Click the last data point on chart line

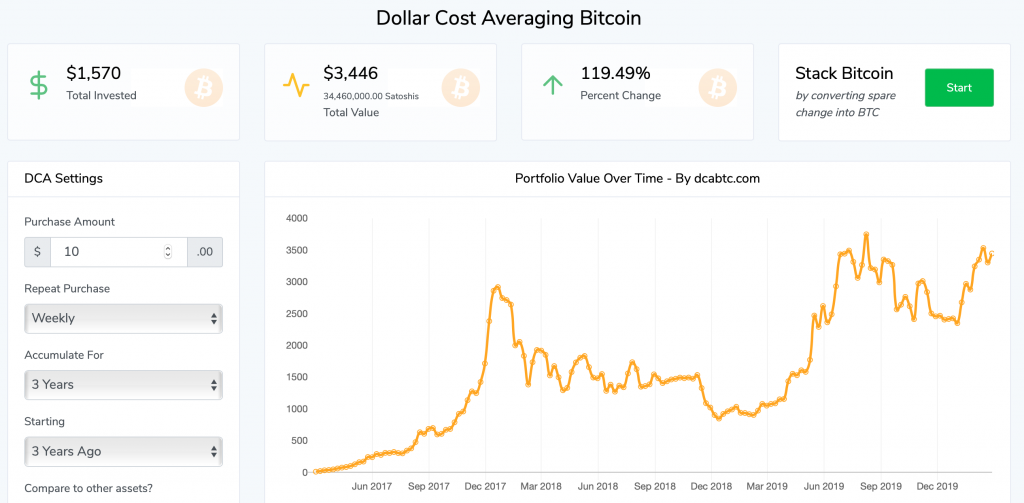pos(991,253)
